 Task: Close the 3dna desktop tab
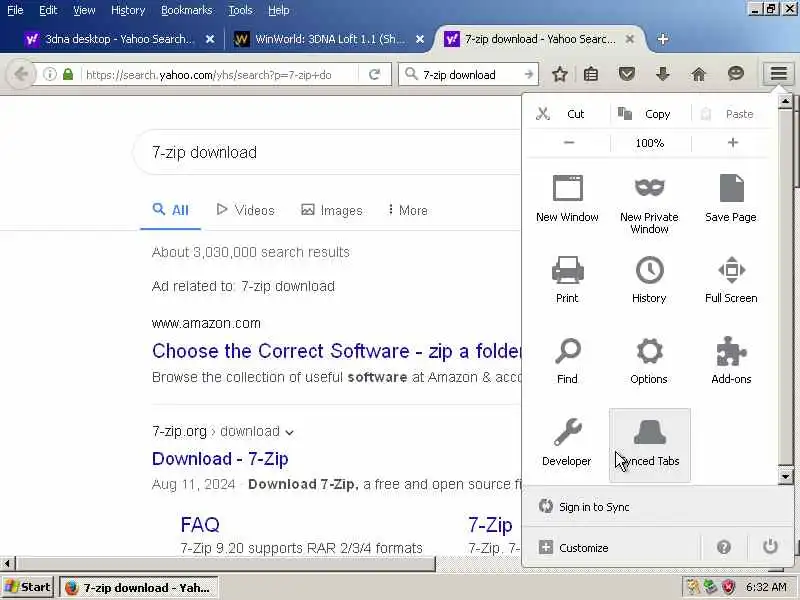209,39
